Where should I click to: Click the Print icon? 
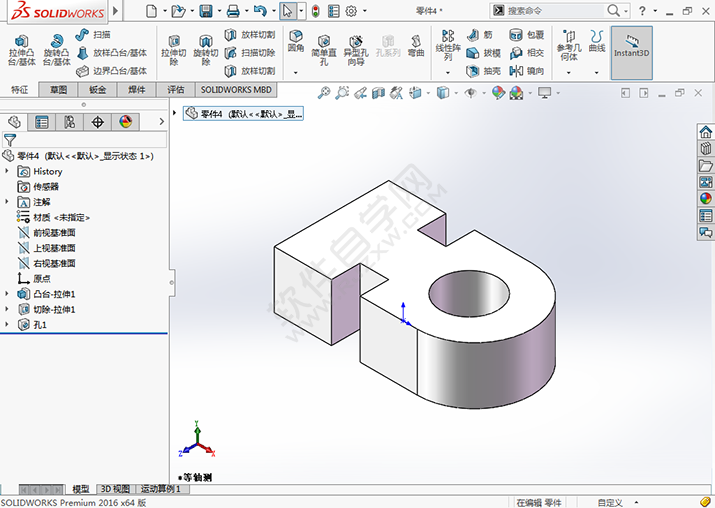[233, 10]
